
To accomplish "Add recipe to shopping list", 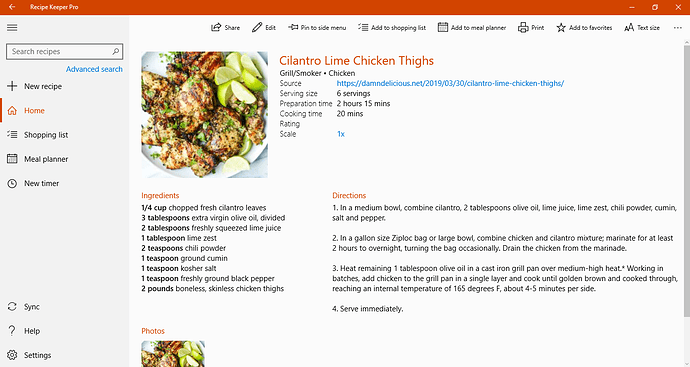I will 392,27.
